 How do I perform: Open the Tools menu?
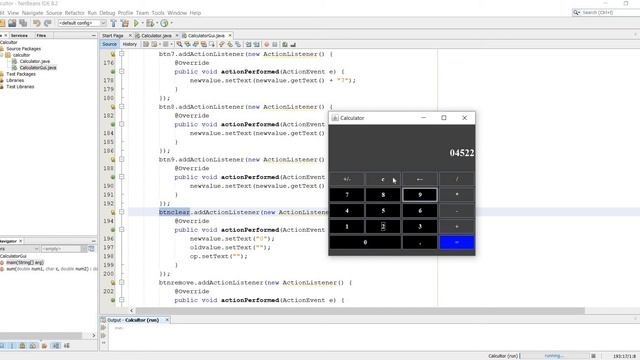[x=158, y=13]
